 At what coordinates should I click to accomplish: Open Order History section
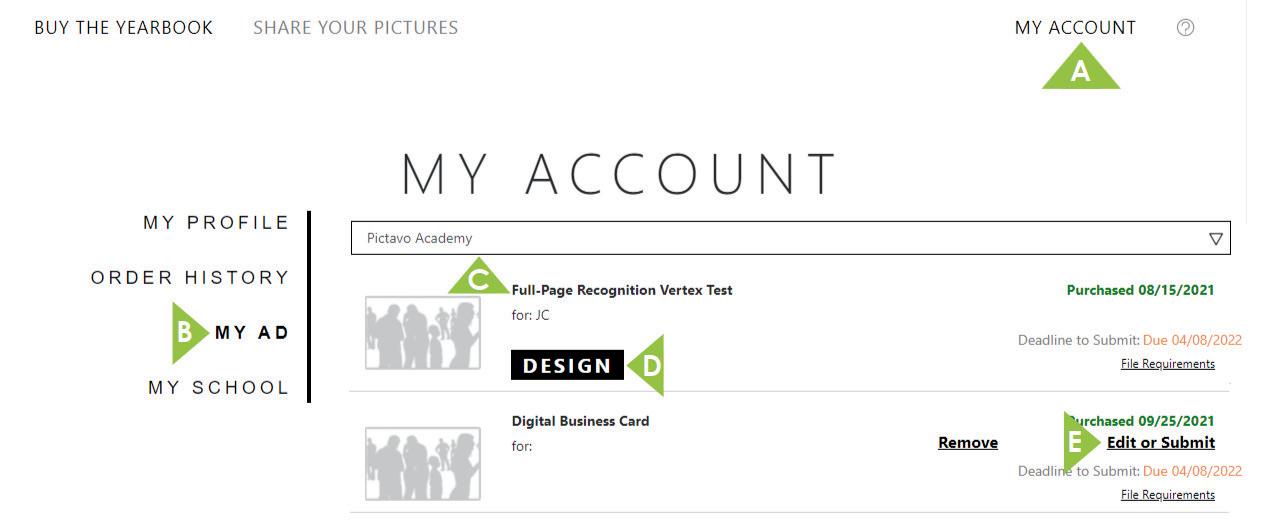[190, 277]
